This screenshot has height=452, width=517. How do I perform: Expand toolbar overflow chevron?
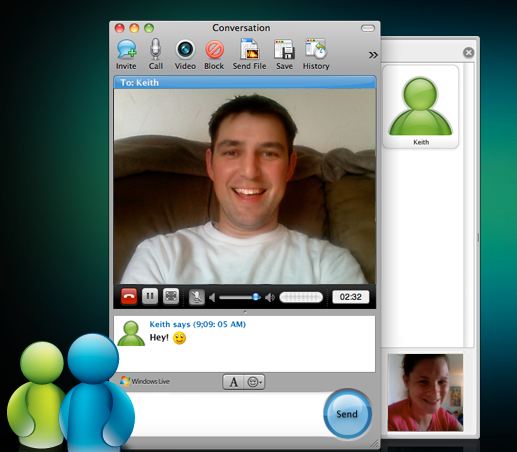click(x=373, y=55)
